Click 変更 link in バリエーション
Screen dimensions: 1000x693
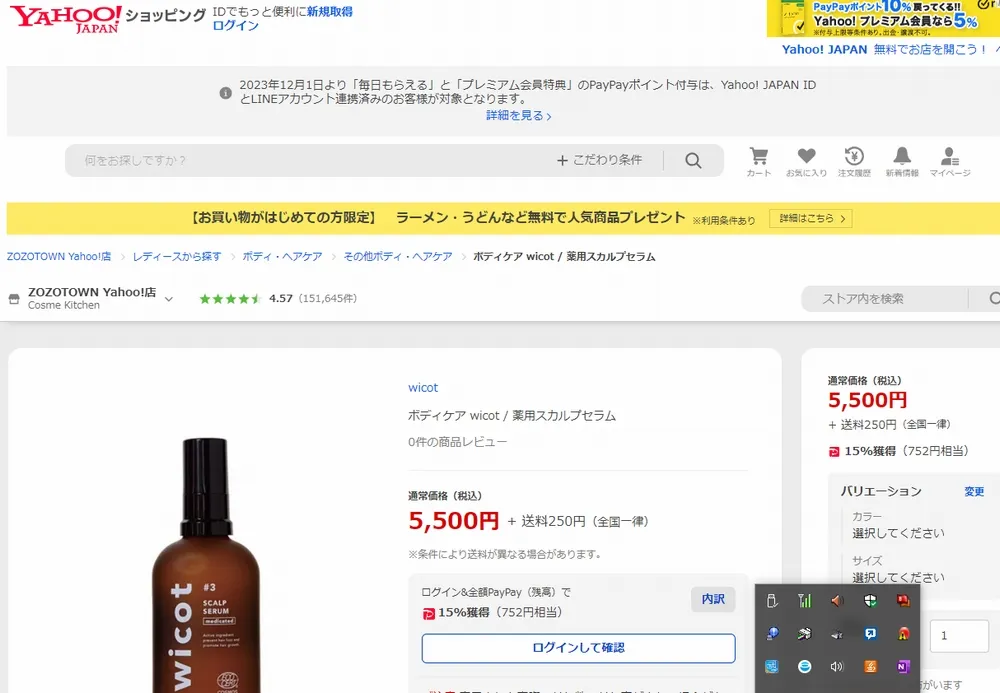(974, 492)
